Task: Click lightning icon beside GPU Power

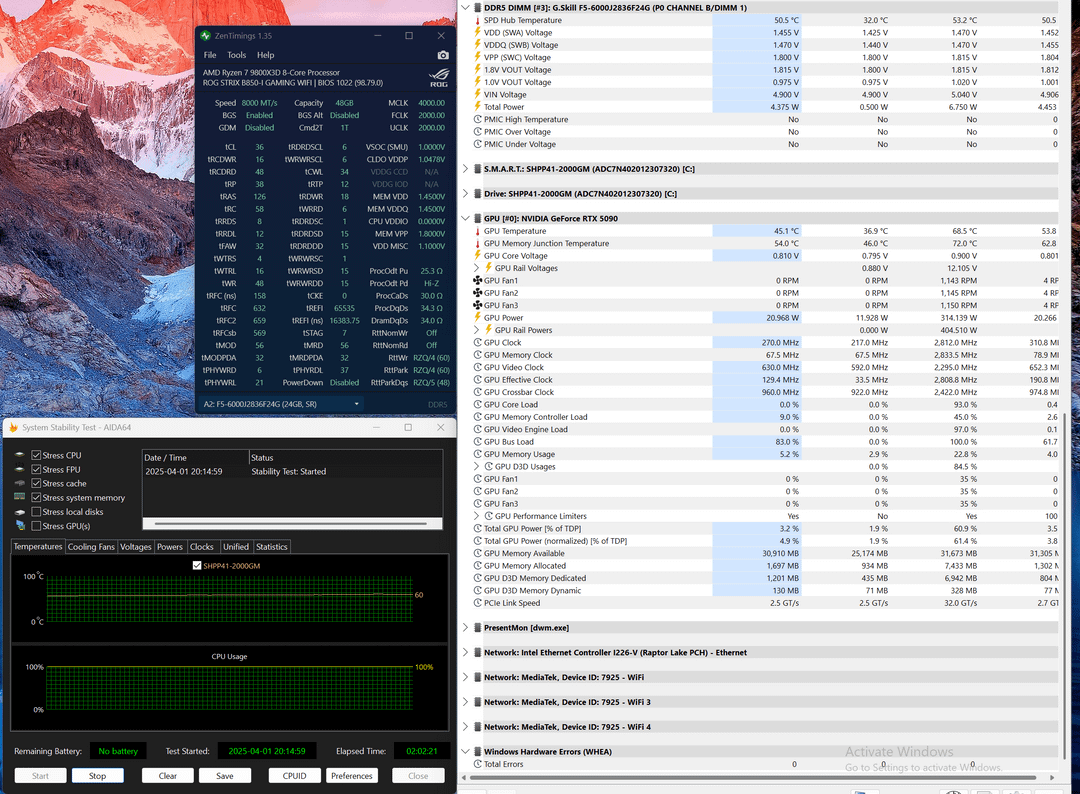Action: 477,318
